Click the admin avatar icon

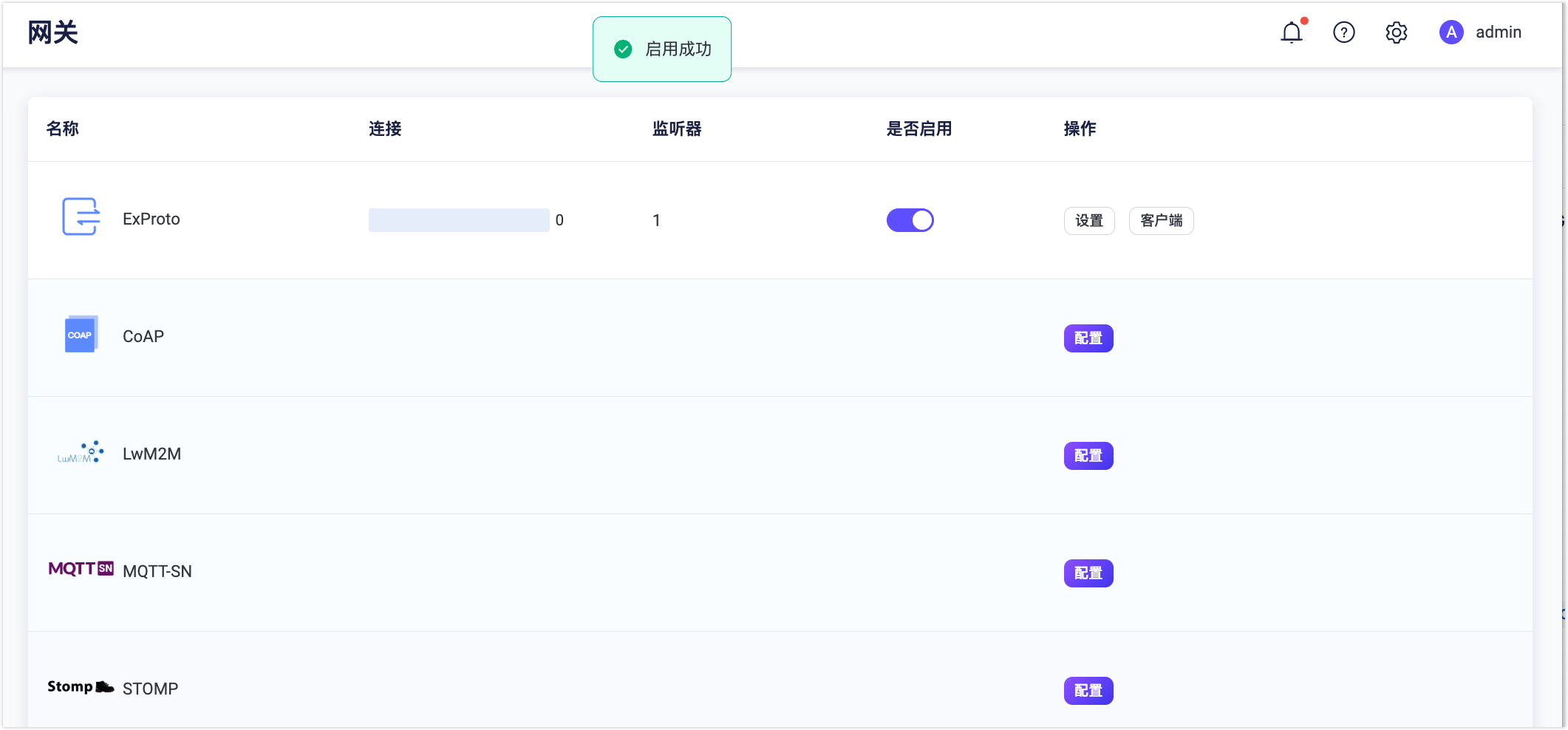click(1451, 33)
